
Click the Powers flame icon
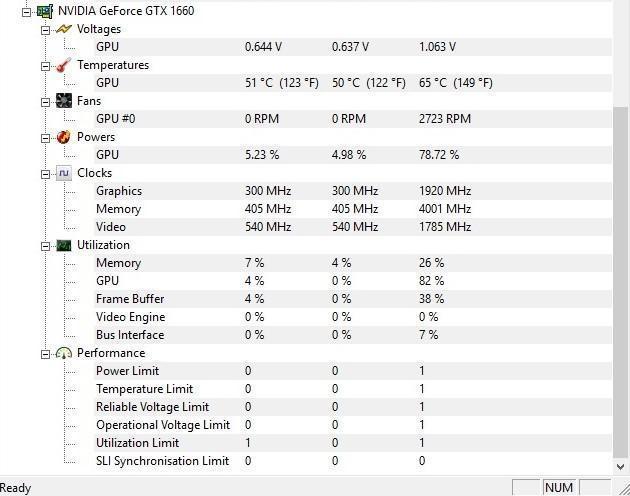pyautogui.click(x=63, y=137)
